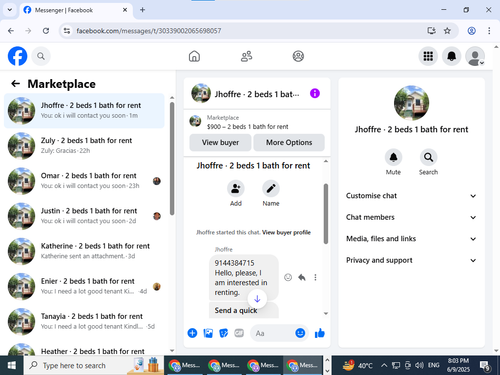Show hidden system tray icons chevron
Image resolution: width=500 pixels, height=375 pixels.
[x=384, y=366]
